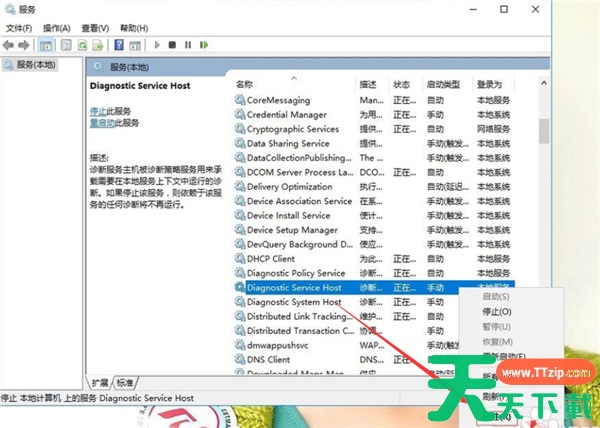Screen dimensions: 600x428
Task: Select the Diagnostic Policy Service row
Action: [373, 273]
